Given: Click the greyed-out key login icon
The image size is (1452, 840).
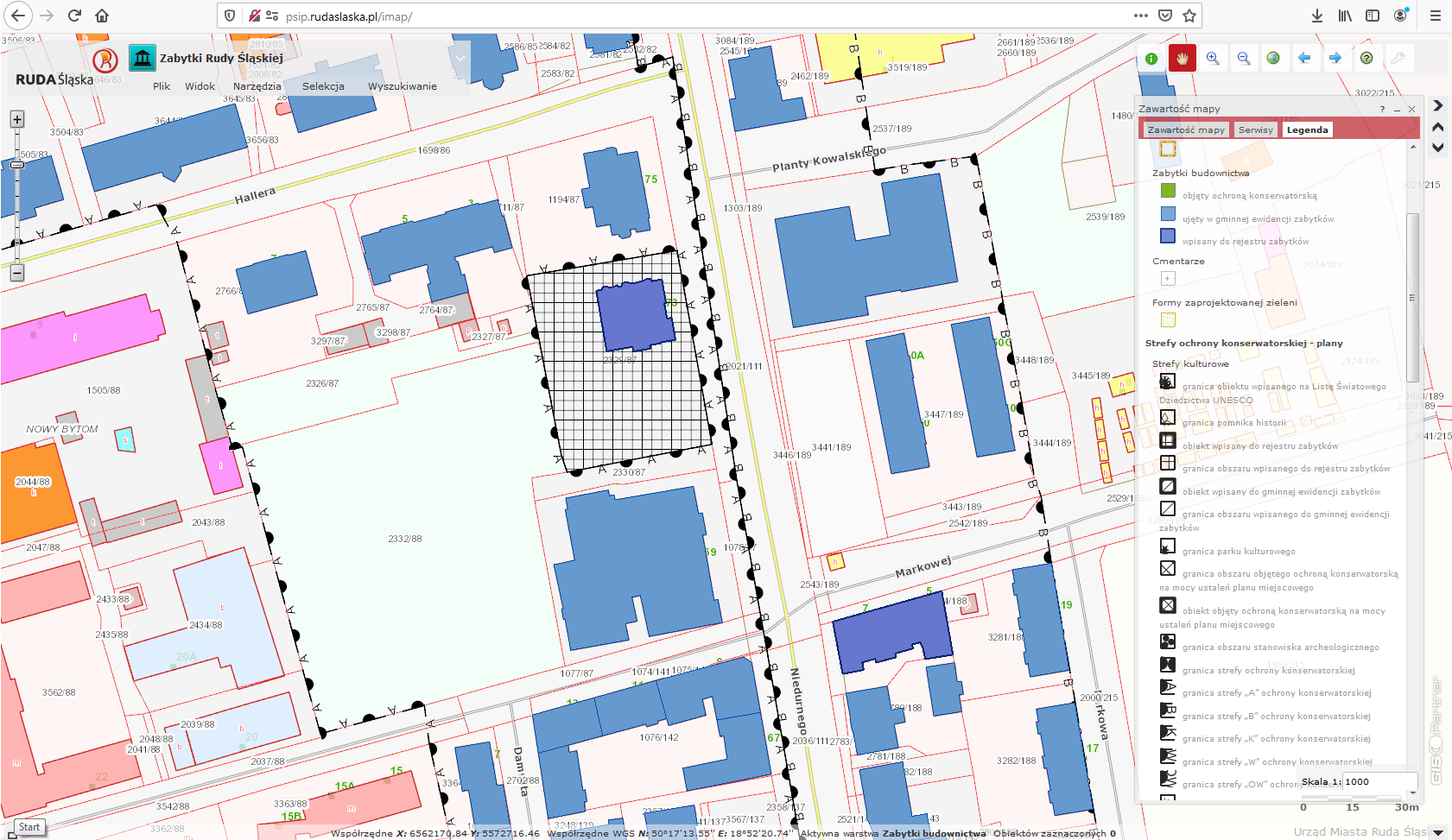Looking at the screenshot, I should pos(1397,58).
